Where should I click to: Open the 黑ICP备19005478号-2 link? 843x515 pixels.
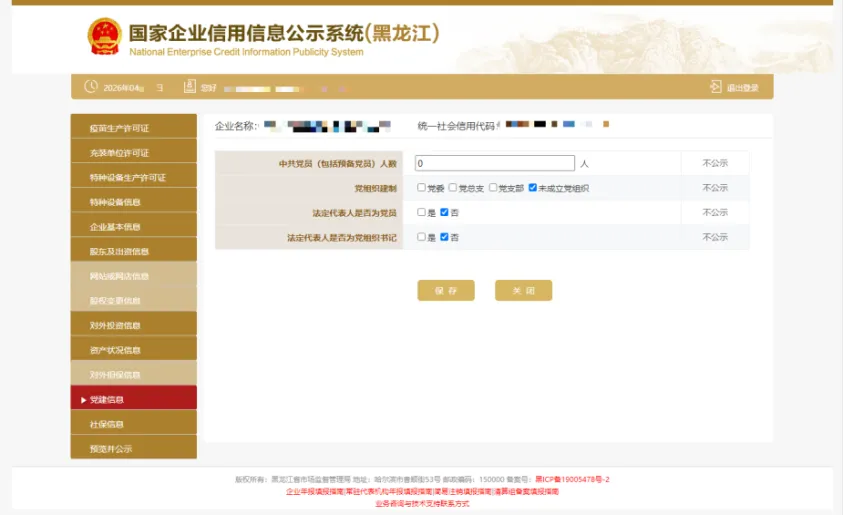572,479
